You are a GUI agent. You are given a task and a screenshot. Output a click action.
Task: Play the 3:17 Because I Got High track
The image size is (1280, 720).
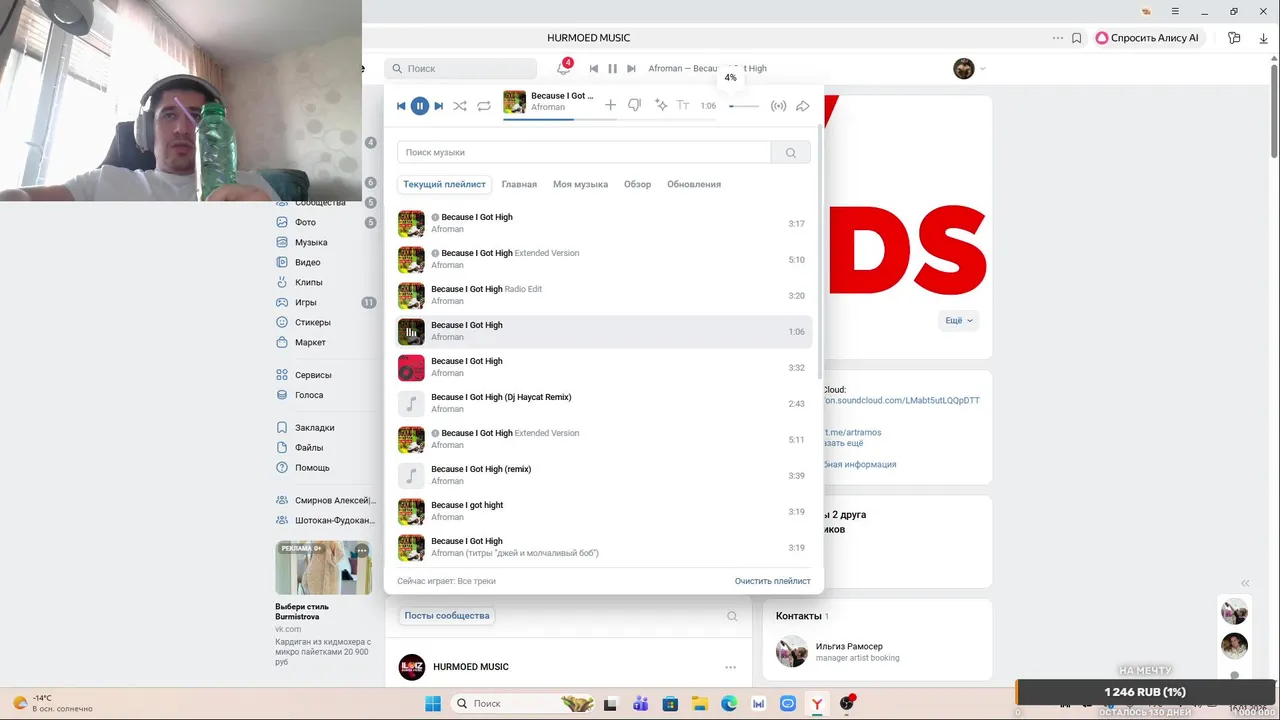604,223
